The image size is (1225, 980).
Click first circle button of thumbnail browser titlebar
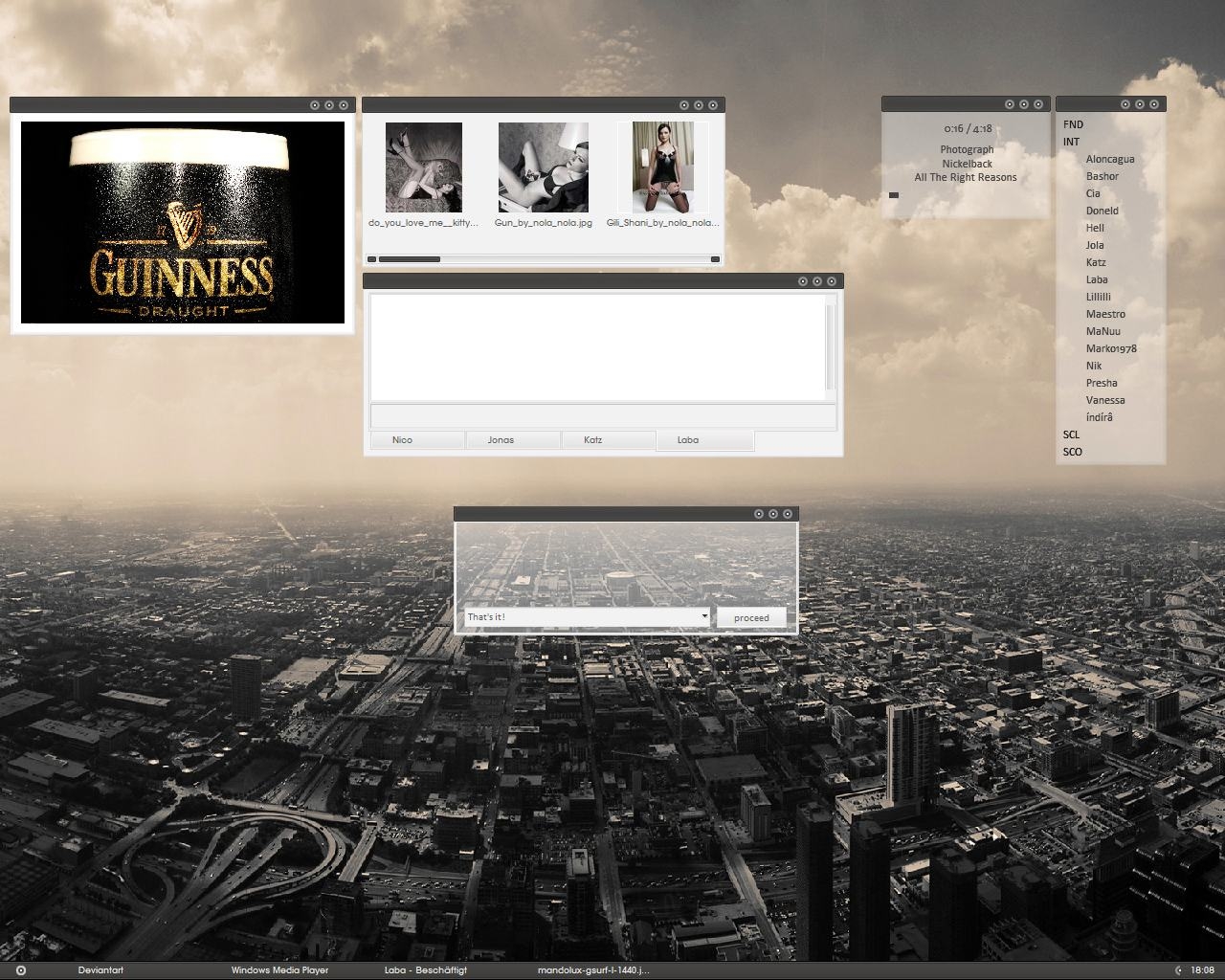(x=684, y=105)
